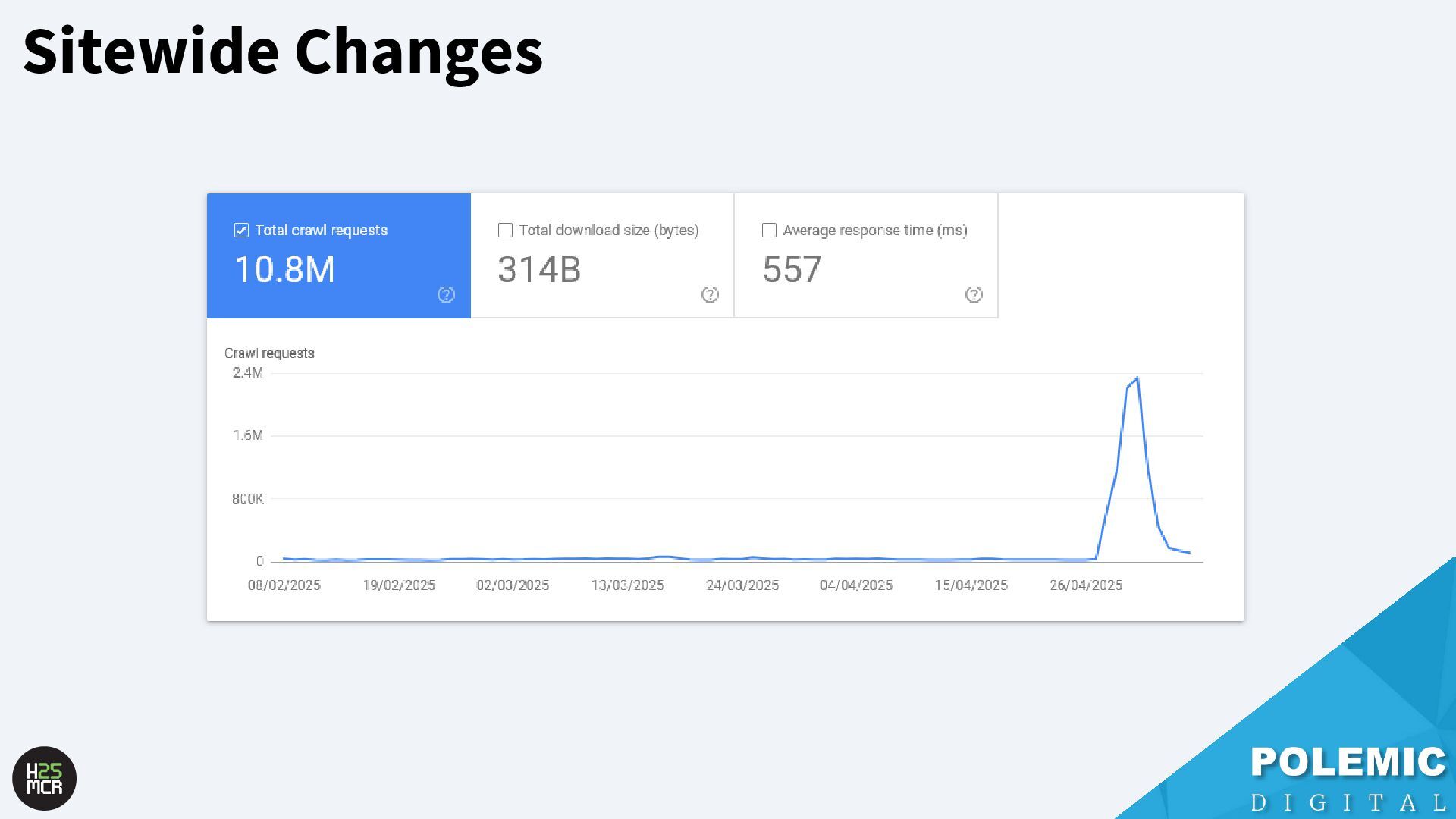
Task: Click help icon on Total download size card
Action: click(x=710, y=295)
